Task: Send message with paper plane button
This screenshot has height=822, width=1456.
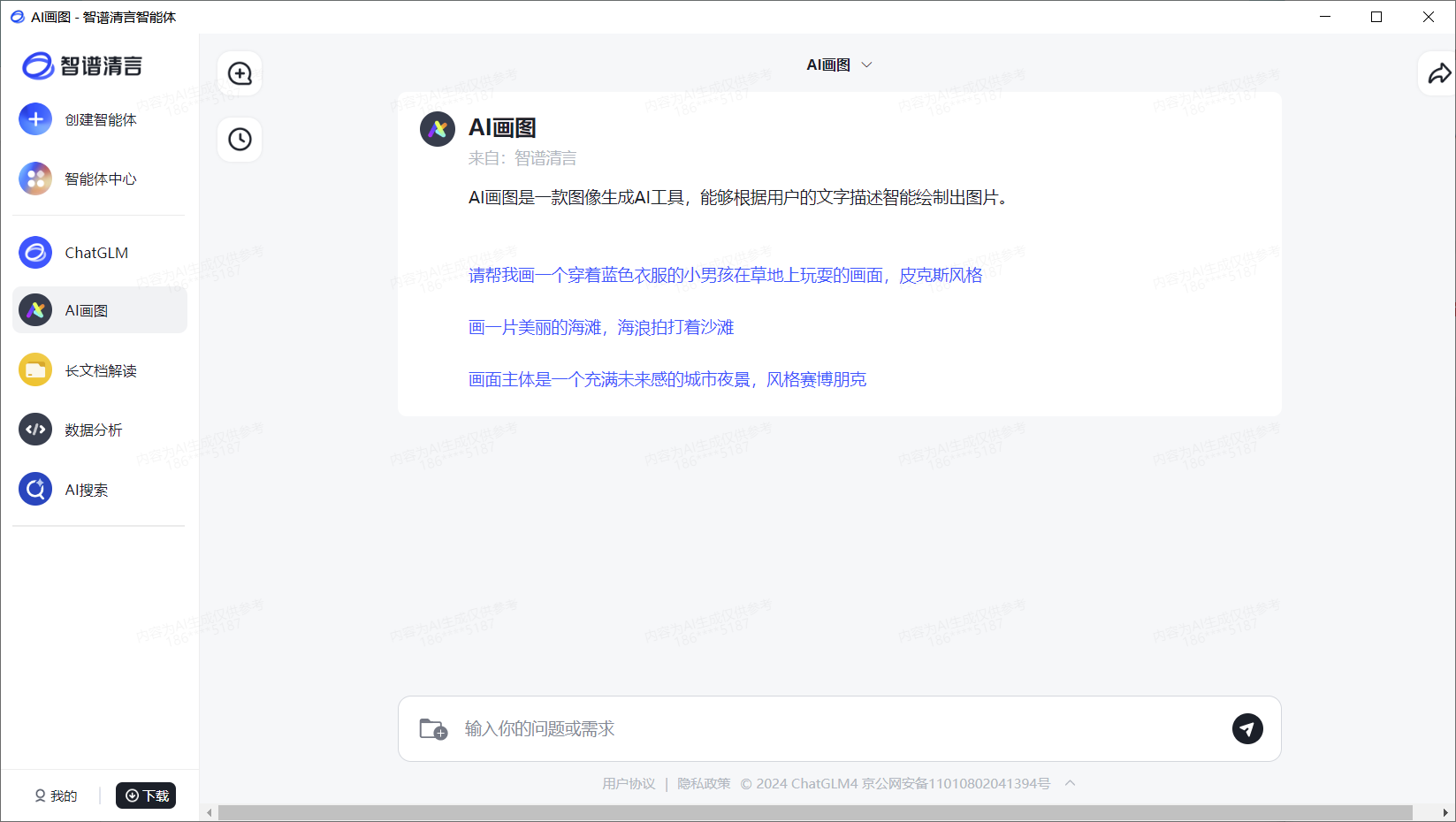Action: click(x=1247, y=729)
